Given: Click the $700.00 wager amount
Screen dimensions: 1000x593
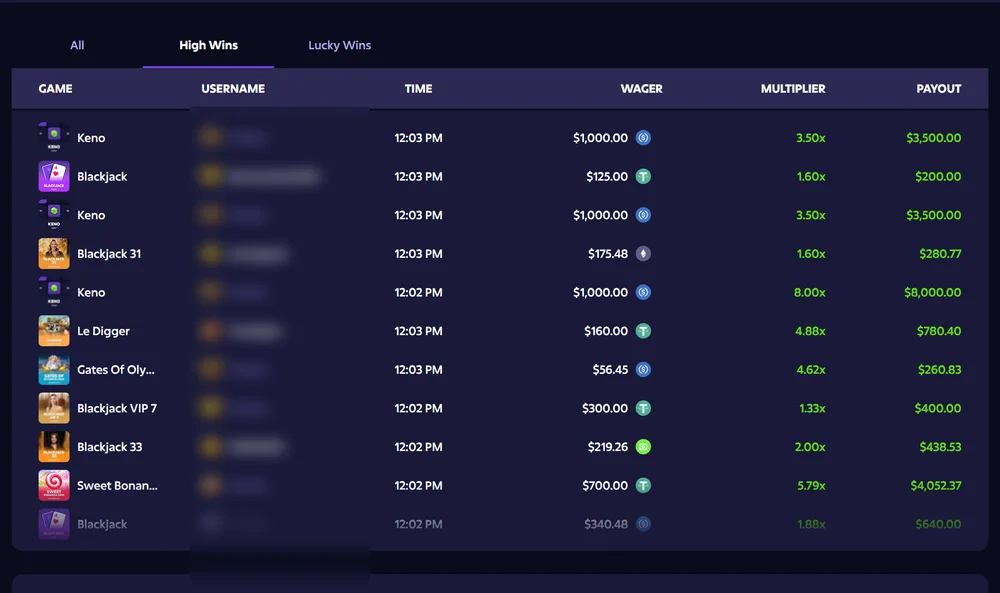Looking at the screenshot, I should 605,486.
